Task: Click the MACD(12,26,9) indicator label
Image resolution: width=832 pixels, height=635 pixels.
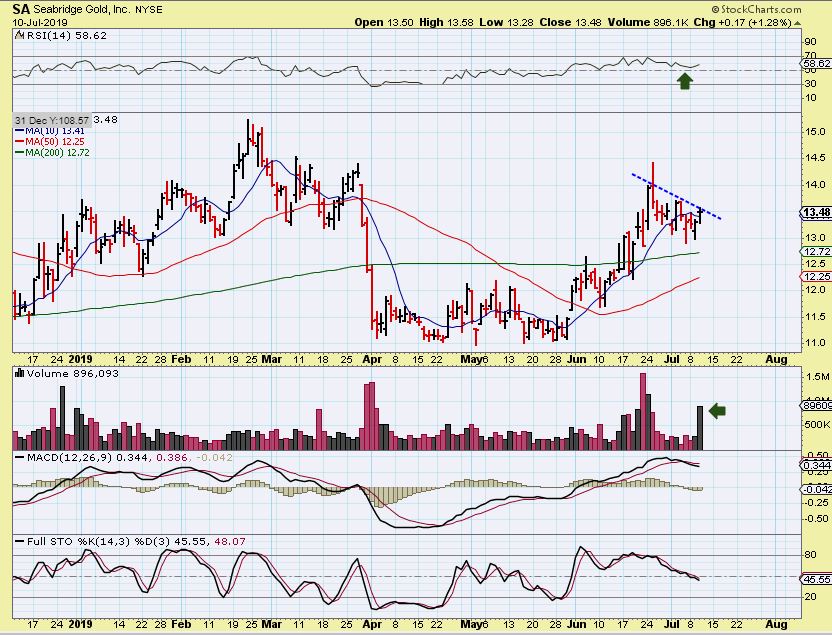Action: tap(69, 457)
